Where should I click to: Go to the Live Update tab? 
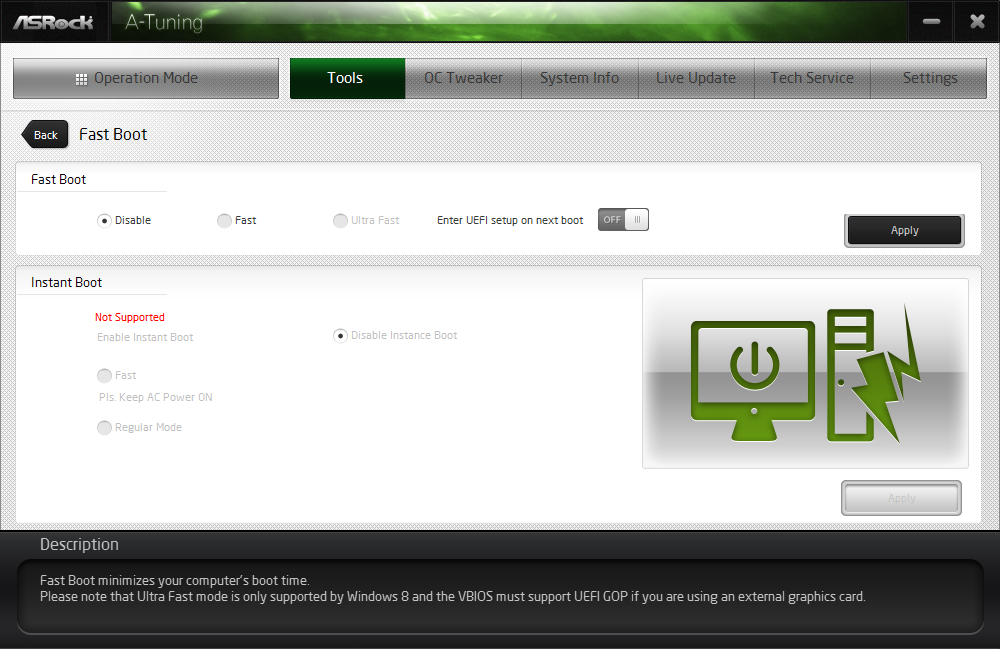coord(696,78)
